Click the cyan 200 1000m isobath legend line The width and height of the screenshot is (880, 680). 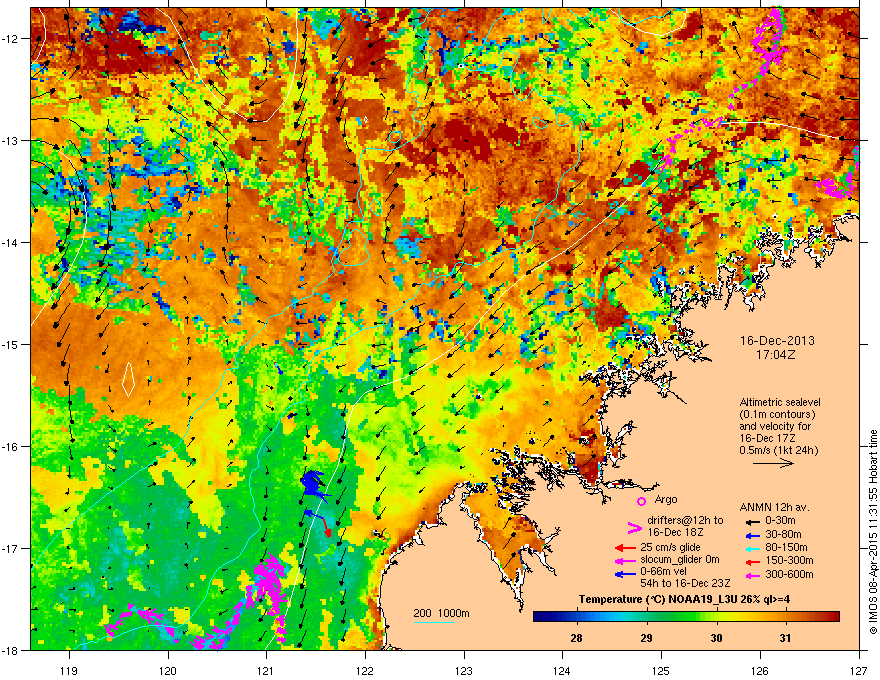click(x=434, y=622)
